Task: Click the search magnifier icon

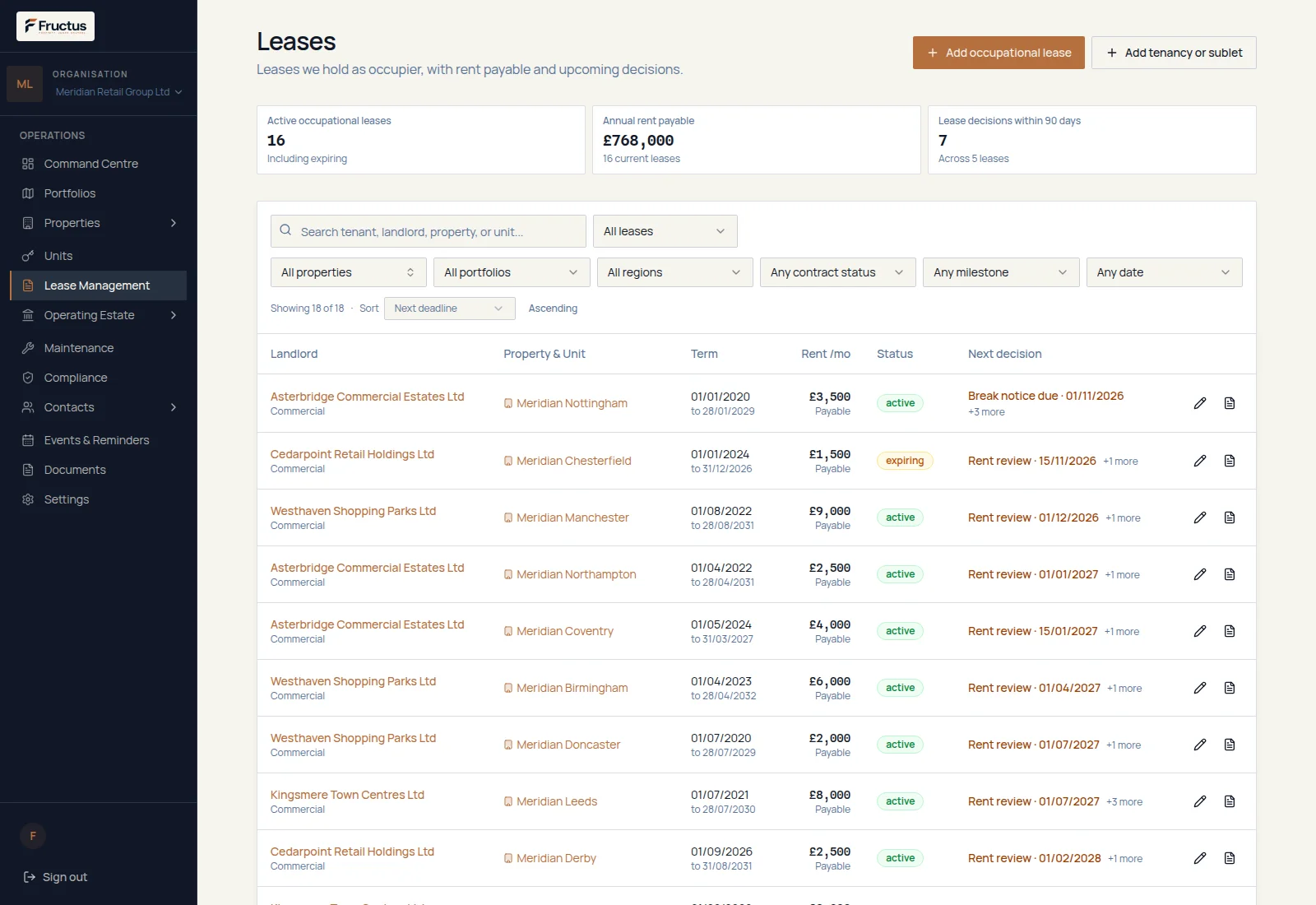Action: (285, 230)
